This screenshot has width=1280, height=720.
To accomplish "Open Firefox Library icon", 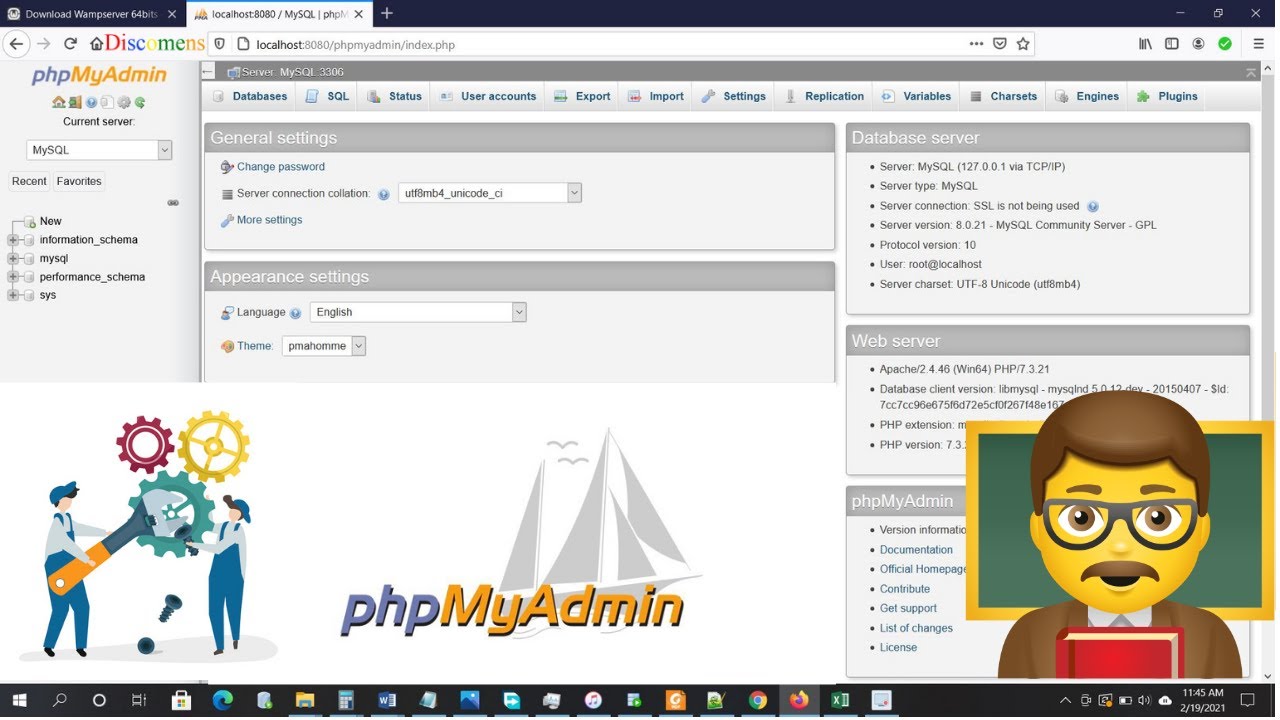I will coord(1146,44).
